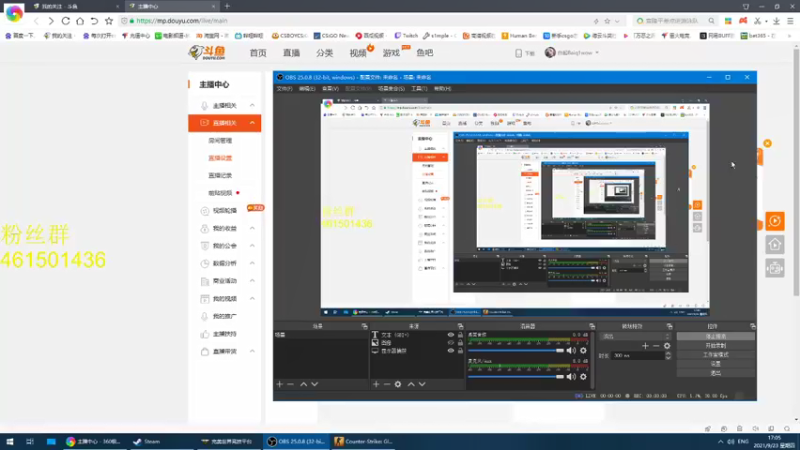800x450 pixels.
Task: Open the OBS 编辑(E) menu
Action: click(307, 88)
